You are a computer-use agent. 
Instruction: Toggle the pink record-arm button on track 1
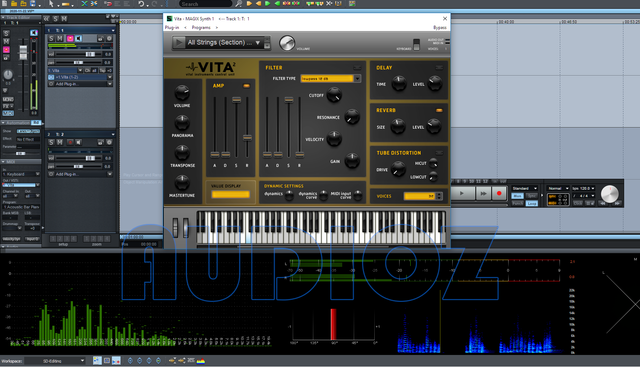point(70,38)
